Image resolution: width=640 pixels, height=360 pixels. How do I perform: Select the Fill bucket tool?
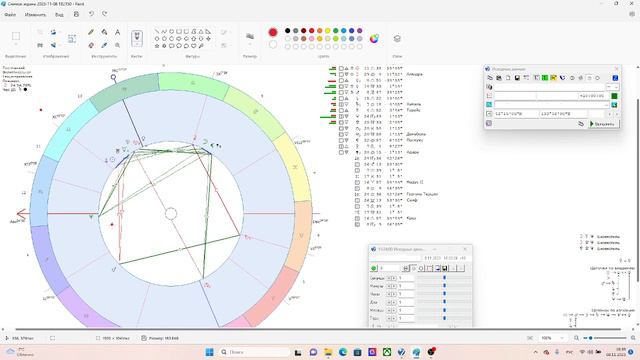(104, 32)
